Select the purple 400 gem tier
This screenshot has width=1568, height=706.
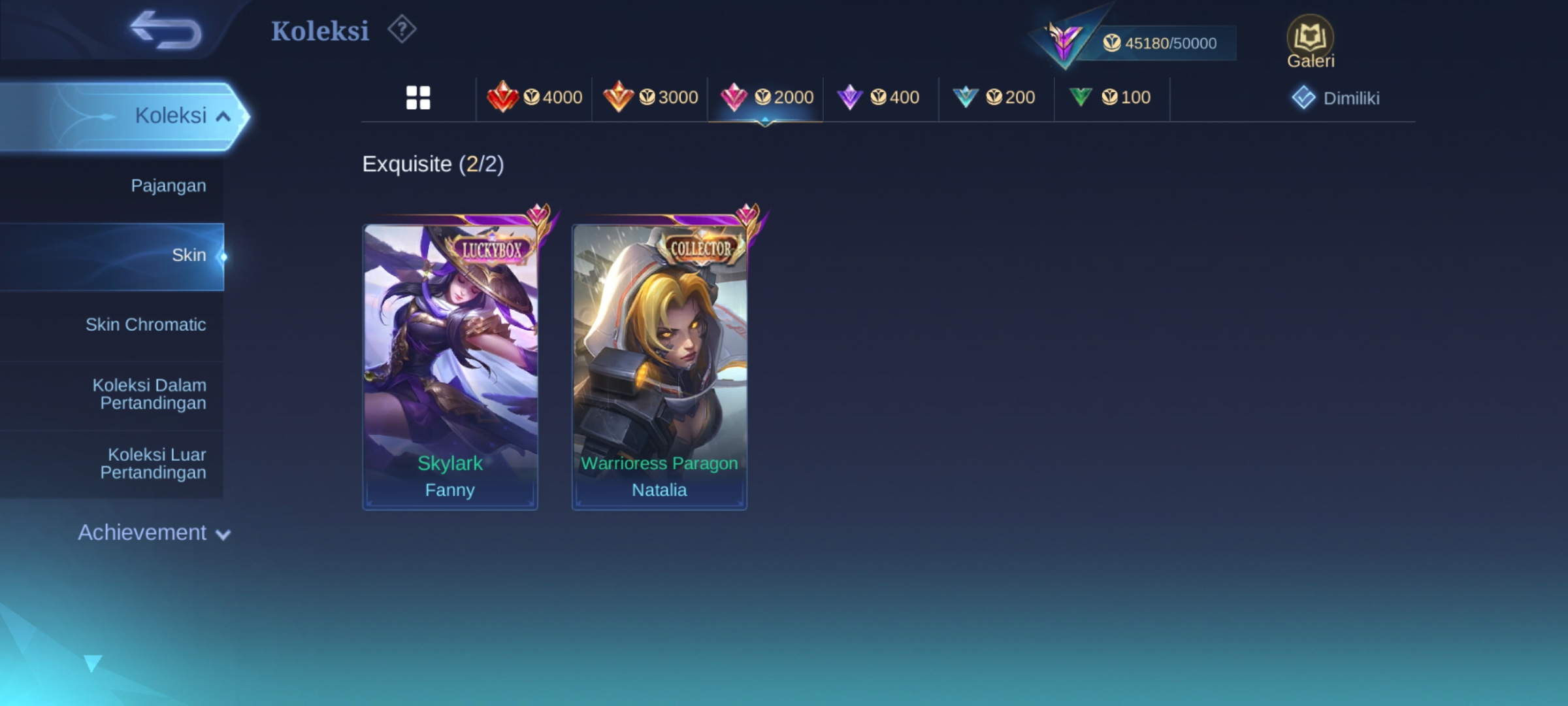point(880,97)
